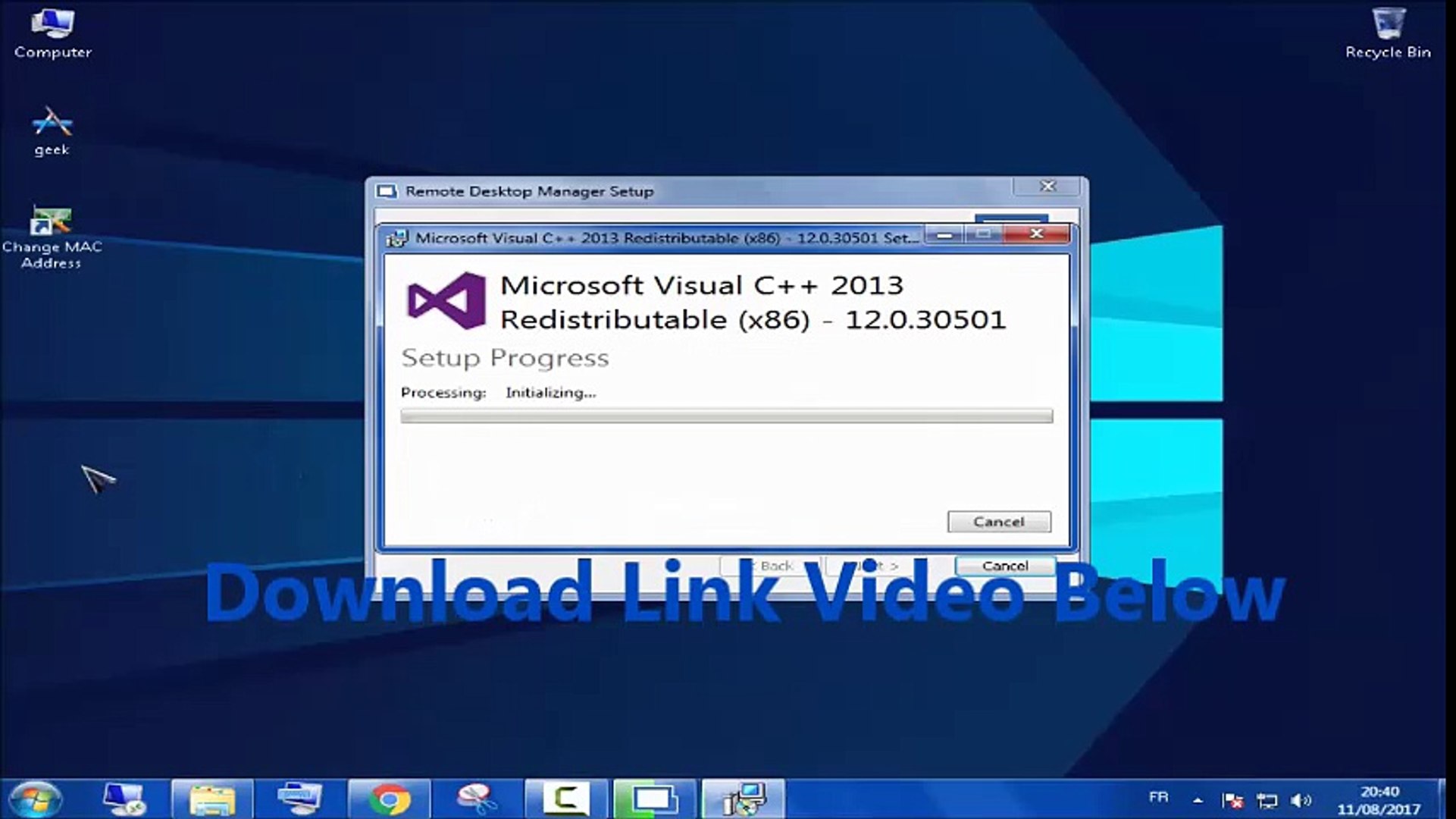Click the FR language indicator
1456x819 pixels.
point(1158,797)
